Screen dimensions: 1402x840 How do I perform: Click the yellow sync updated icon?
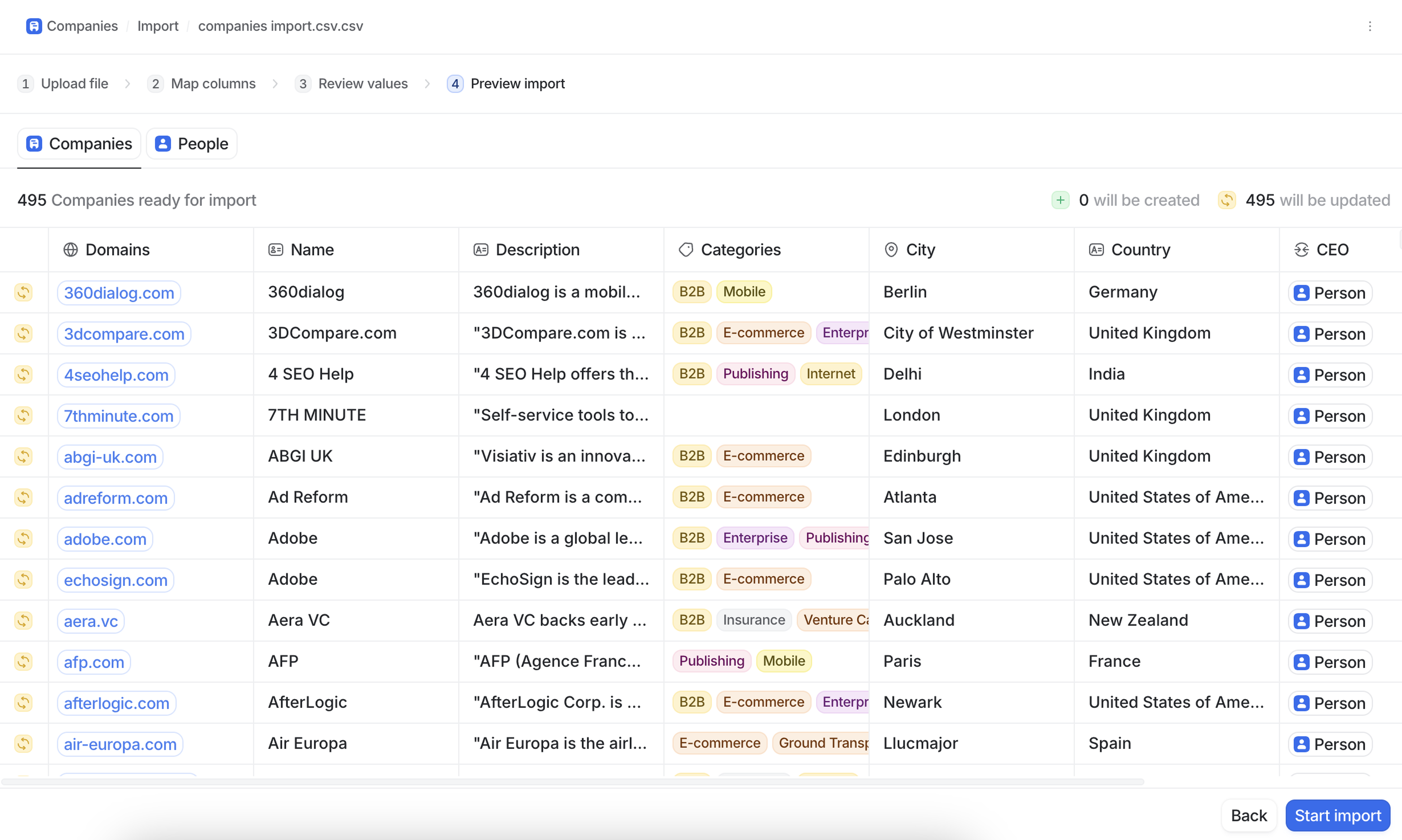point(1226,200)
